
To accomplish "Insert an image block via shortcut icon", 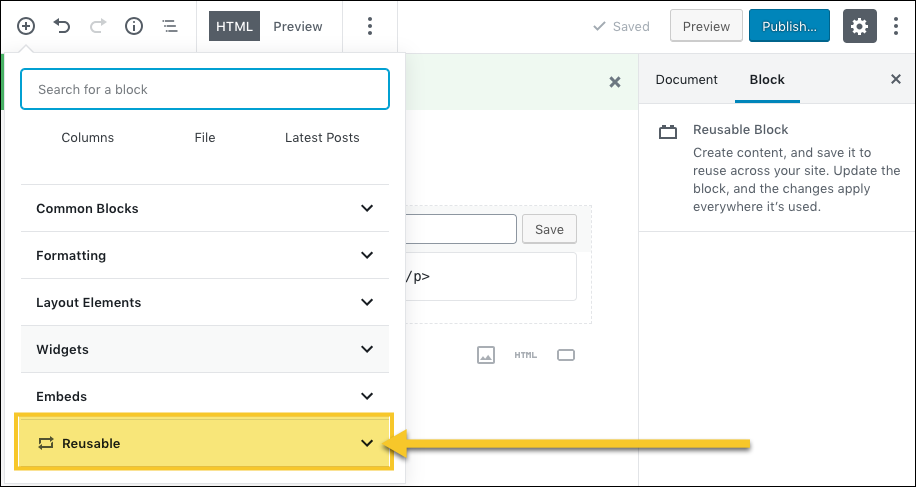I will click(x=486, y=355).
